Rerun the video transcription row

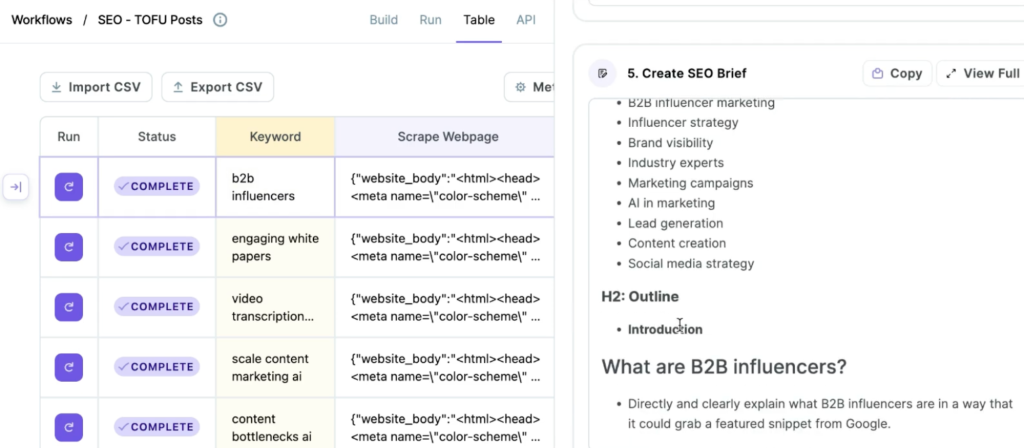(x=69, y=307)
